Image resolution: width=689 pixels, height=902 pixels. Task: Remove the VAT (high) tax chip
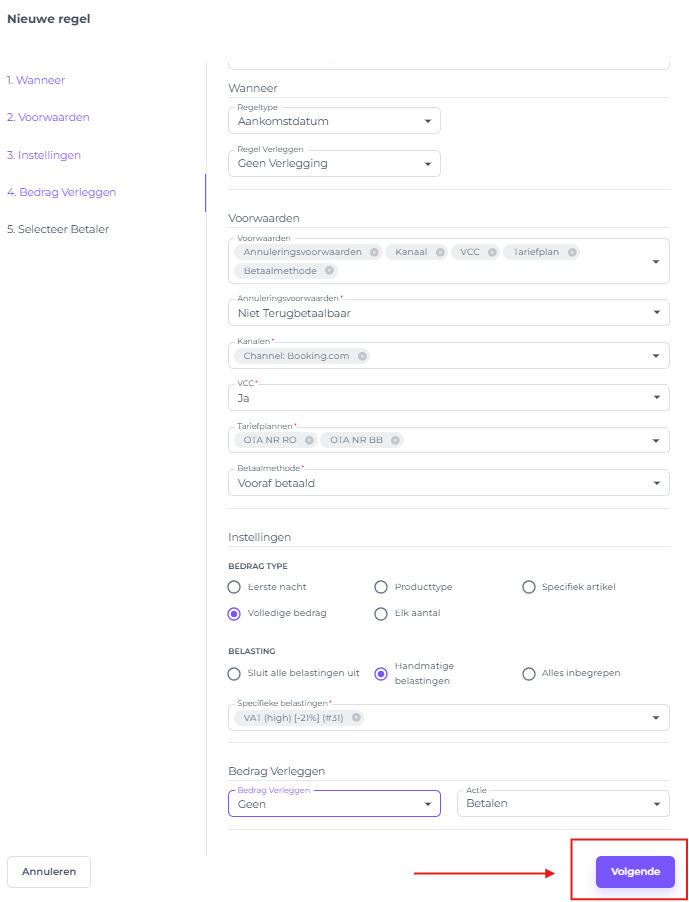tap(356, 717)
